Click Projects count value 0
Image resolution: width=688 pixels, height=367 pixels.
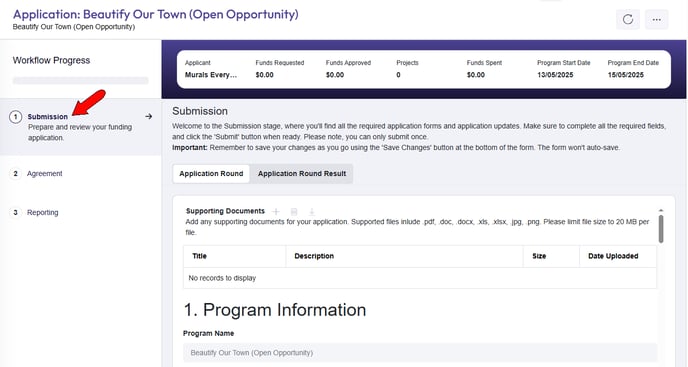pos(398,75)
